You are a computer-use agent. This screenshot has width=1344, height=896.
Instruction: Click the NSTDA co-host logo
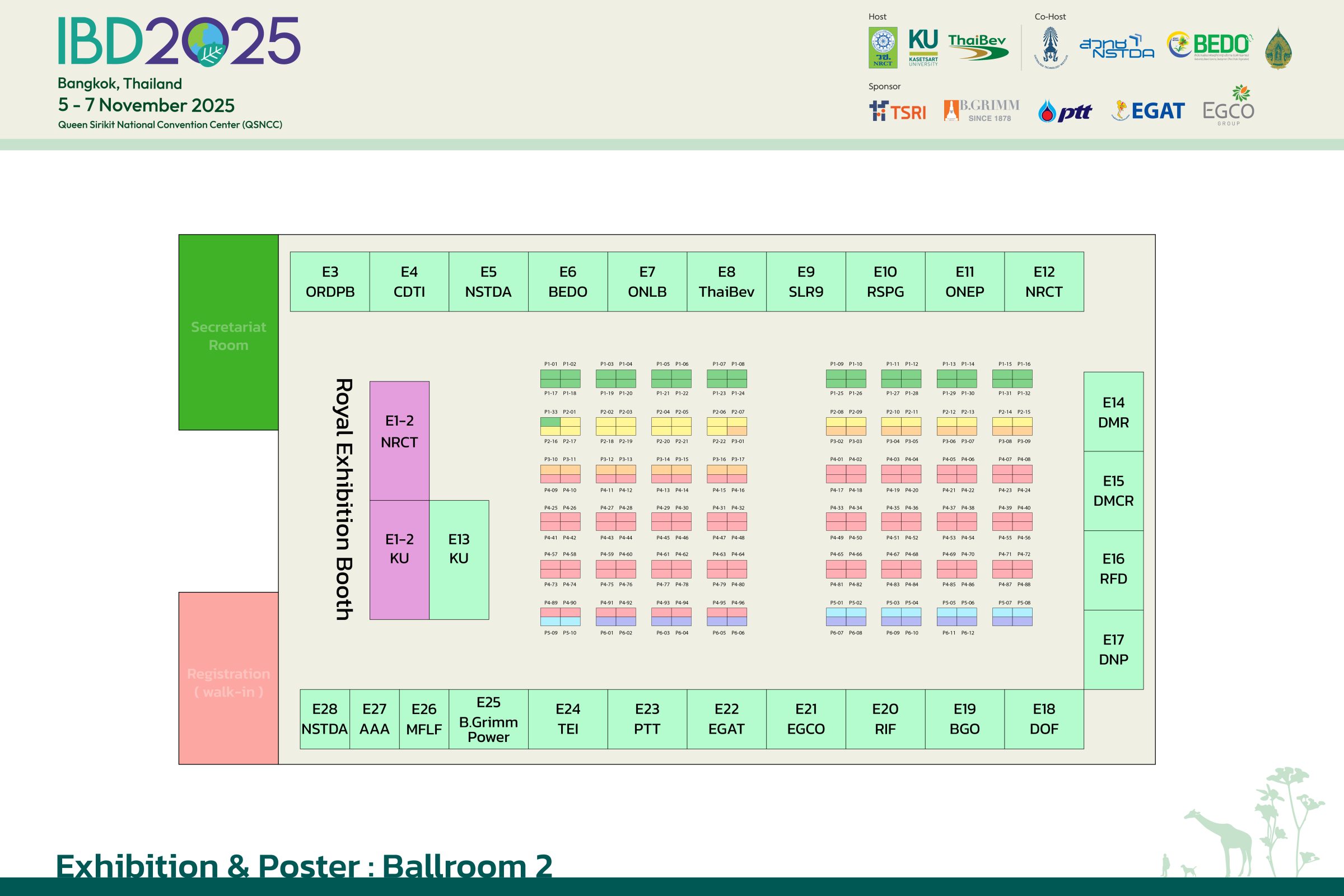tap(1116, 47)
